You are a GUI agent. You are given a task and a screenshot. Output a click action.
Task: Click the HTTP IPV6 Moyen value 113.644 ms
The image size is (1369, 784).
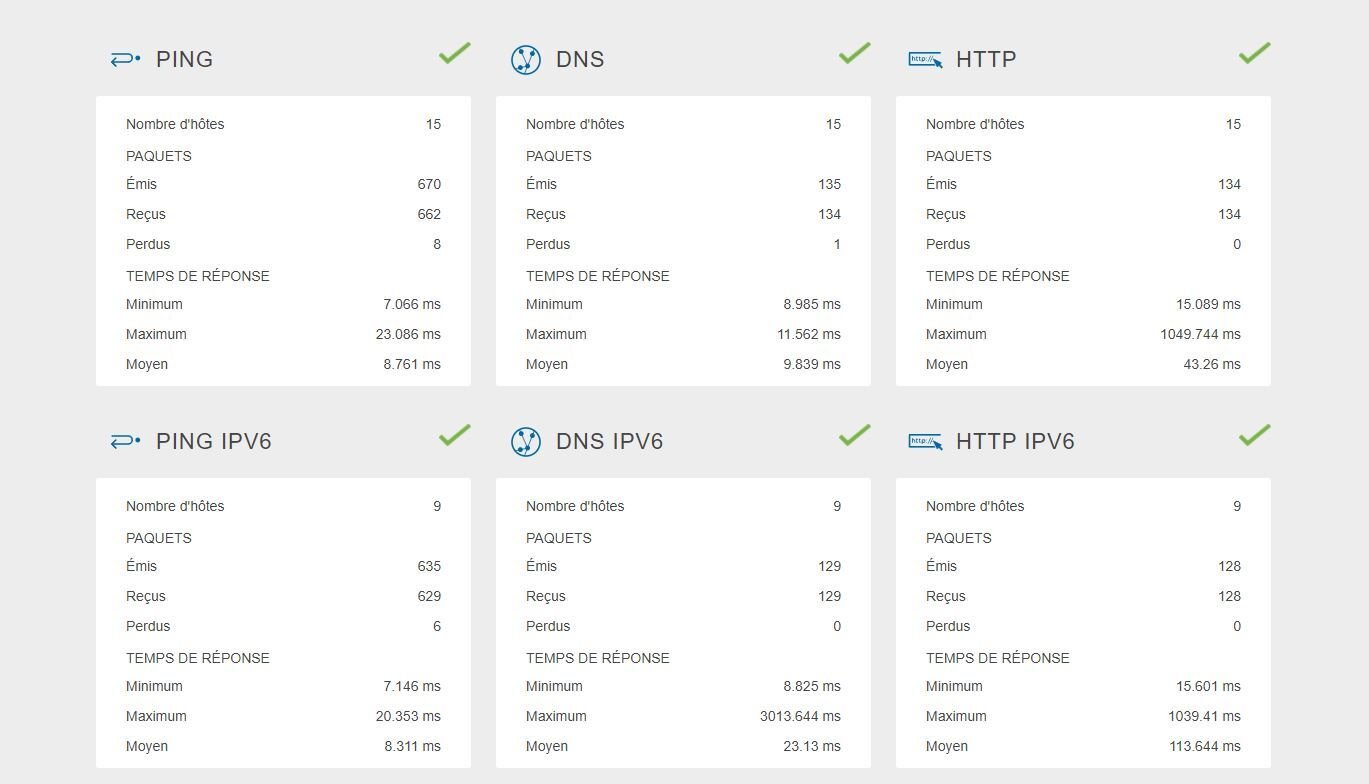pos(1205,746)
